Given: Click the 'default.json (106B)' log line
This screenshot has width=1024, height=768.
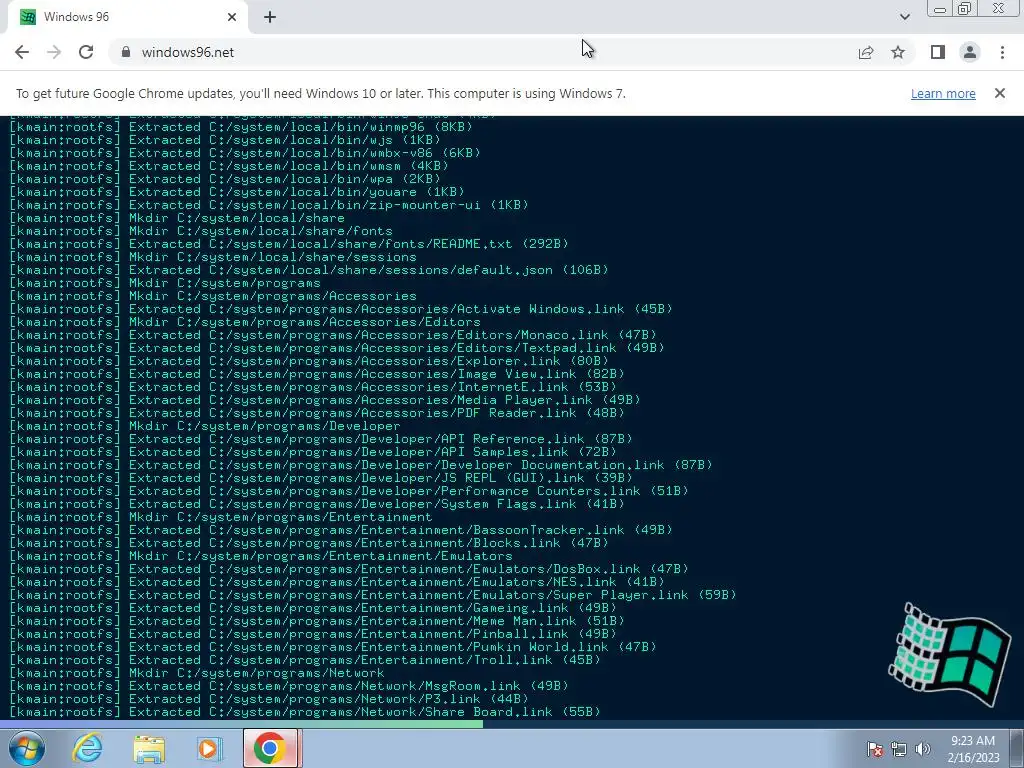Looking at the screenshot, I should [x=309, y=270].
